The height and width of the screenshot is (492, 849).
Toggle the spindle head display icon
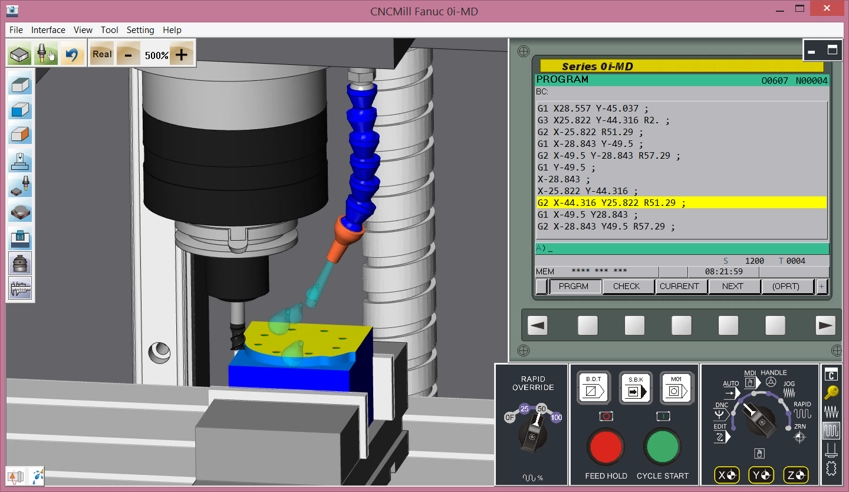(20, 263)
